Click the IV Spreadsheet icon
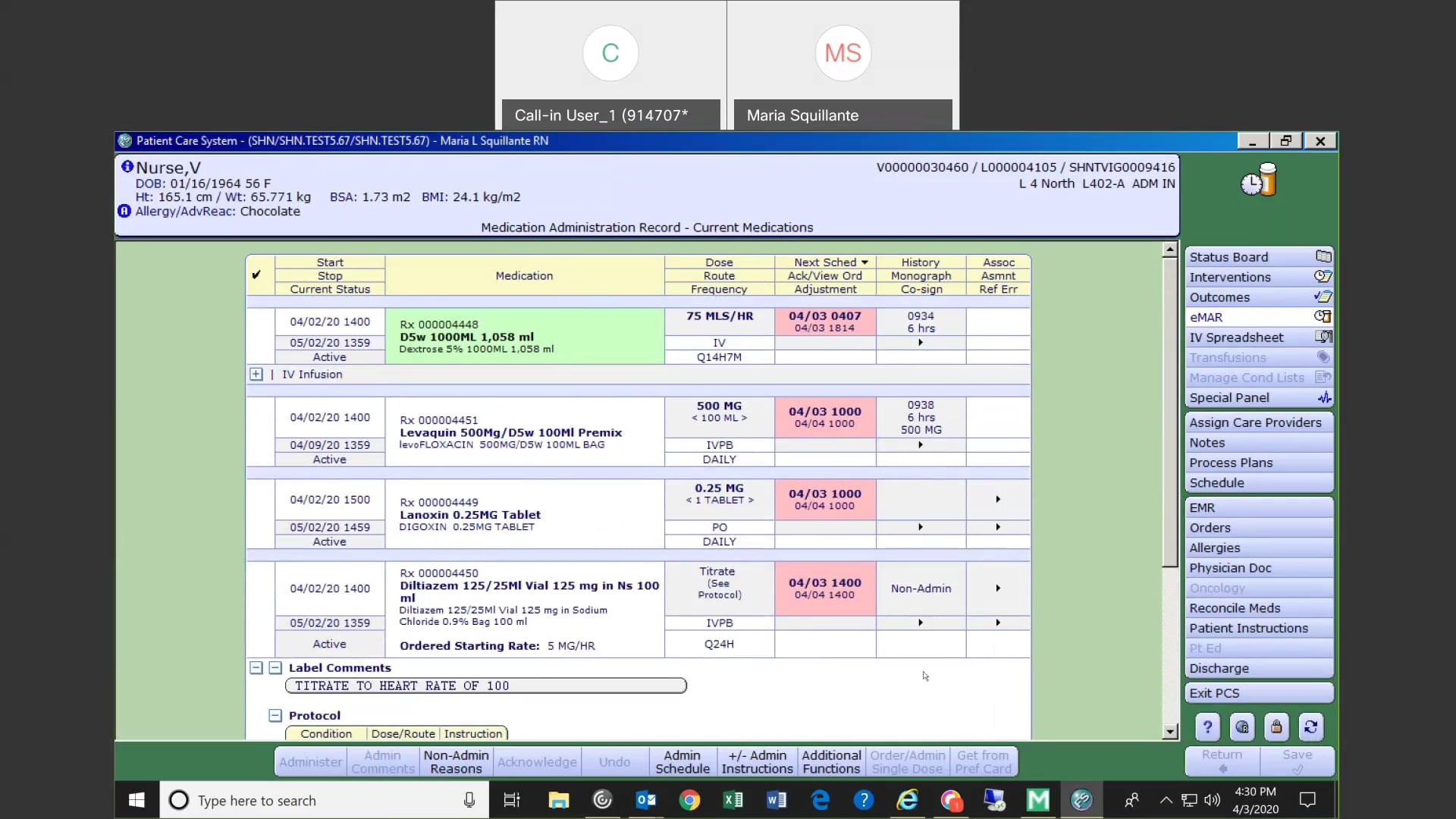This screenshot has width=1456, height=819. pyautogui.click(x=1323, y=337)
